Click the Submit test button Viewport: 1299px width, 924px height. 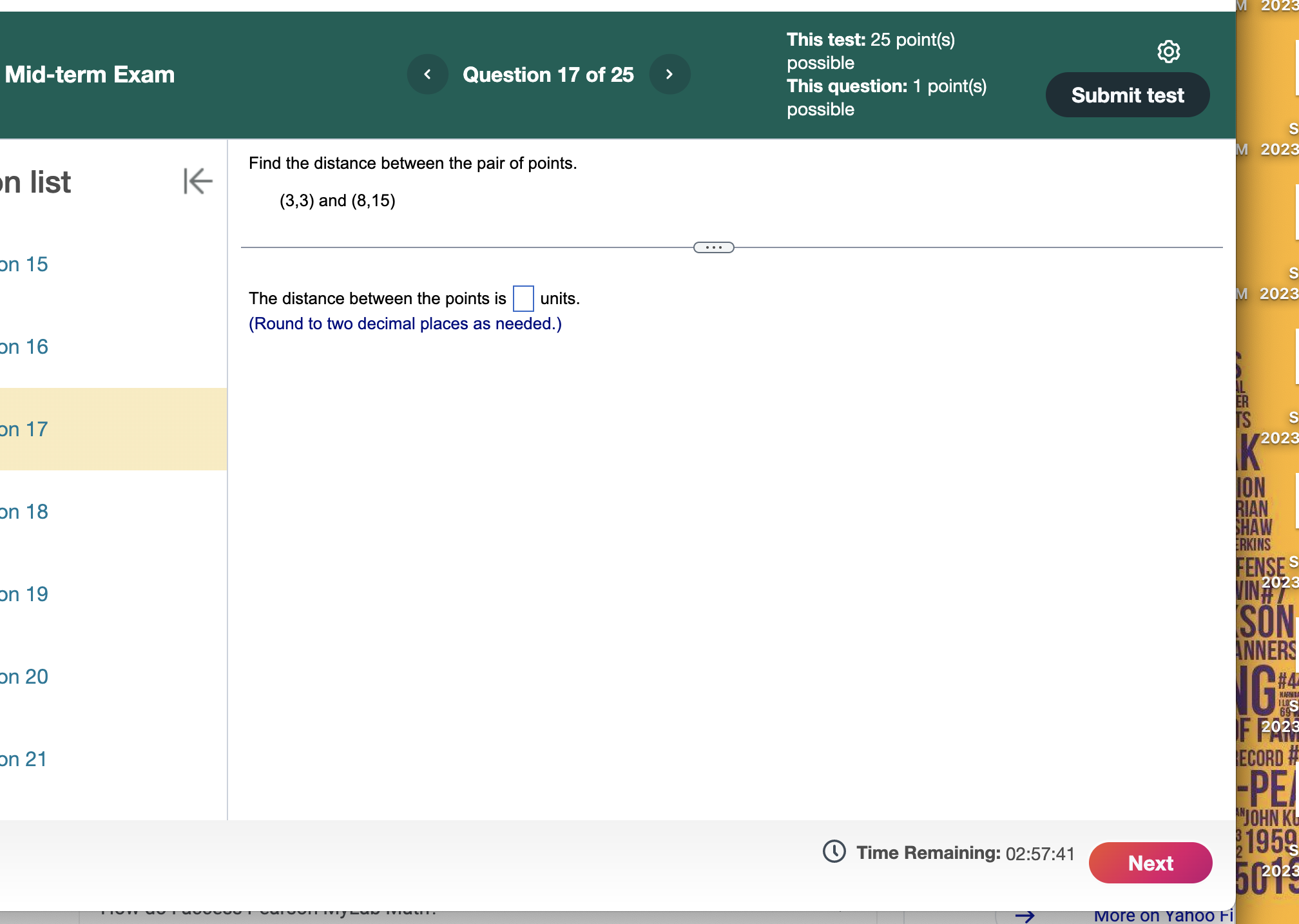(x=1127, y=94)
